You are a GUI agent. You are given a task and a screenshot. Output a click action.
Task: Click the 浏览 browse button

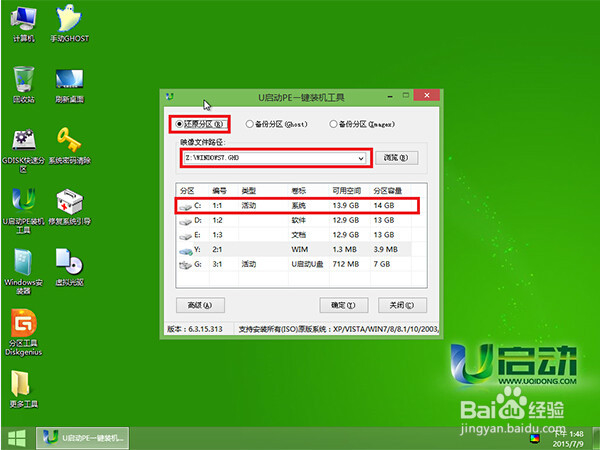[x=396, y=158]
